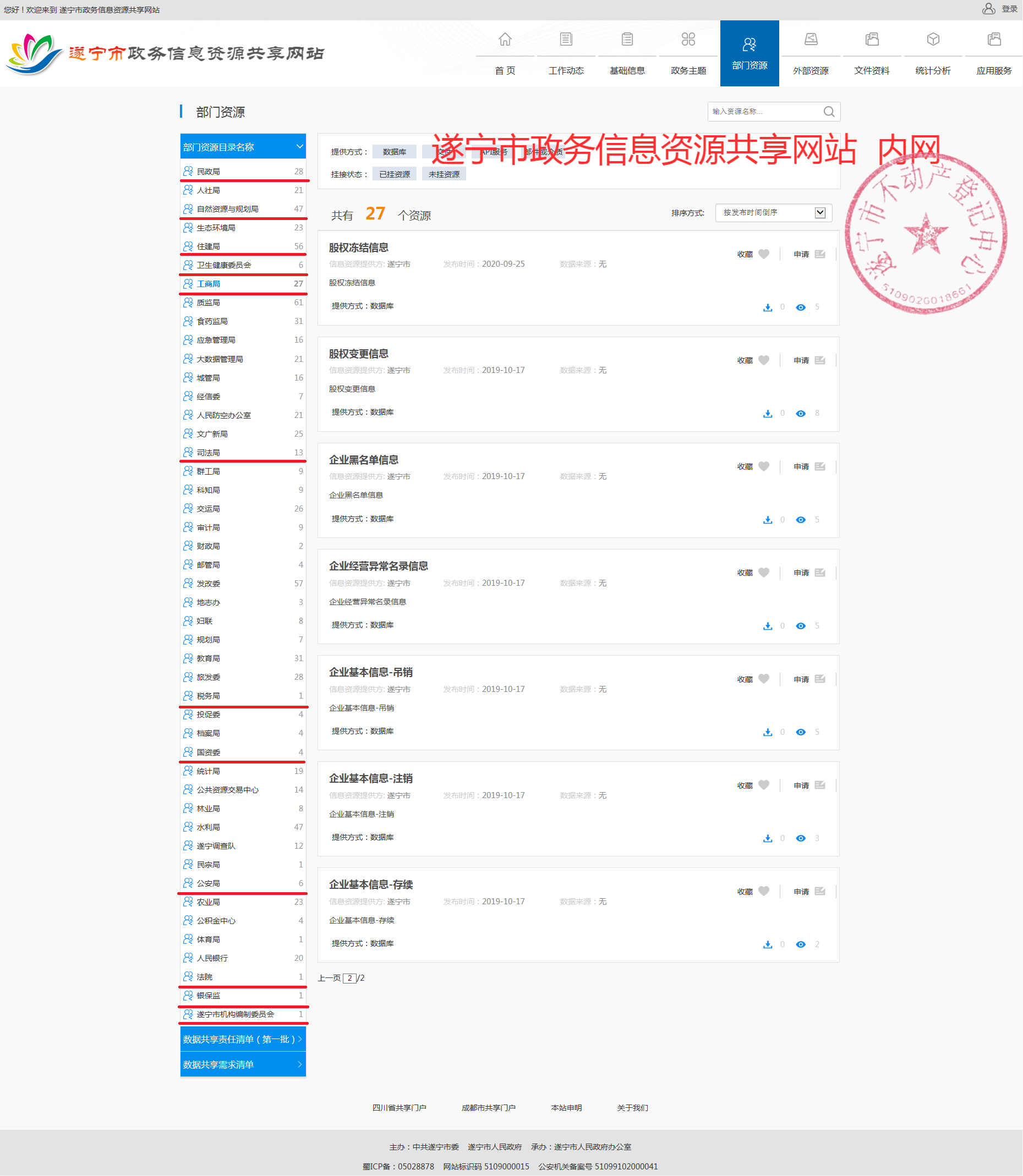Open the 四川省共享门户 footer link
This screenshot has height=1176, width=1023.
click(x=399, y=1108)
